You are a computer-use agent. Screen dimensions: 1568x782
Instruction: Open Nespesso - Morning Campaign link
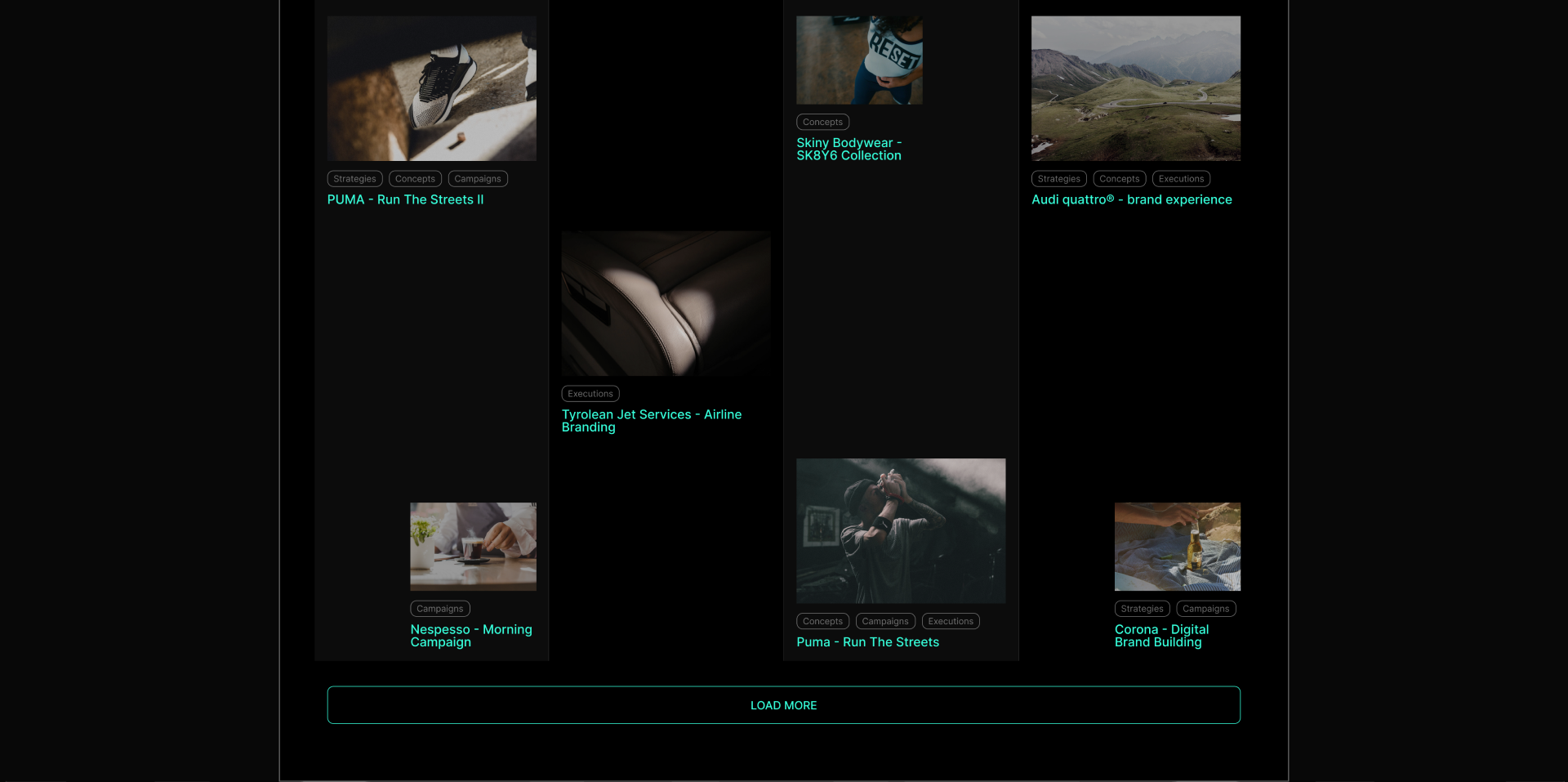pyautogui.click(x=470, y=636)
